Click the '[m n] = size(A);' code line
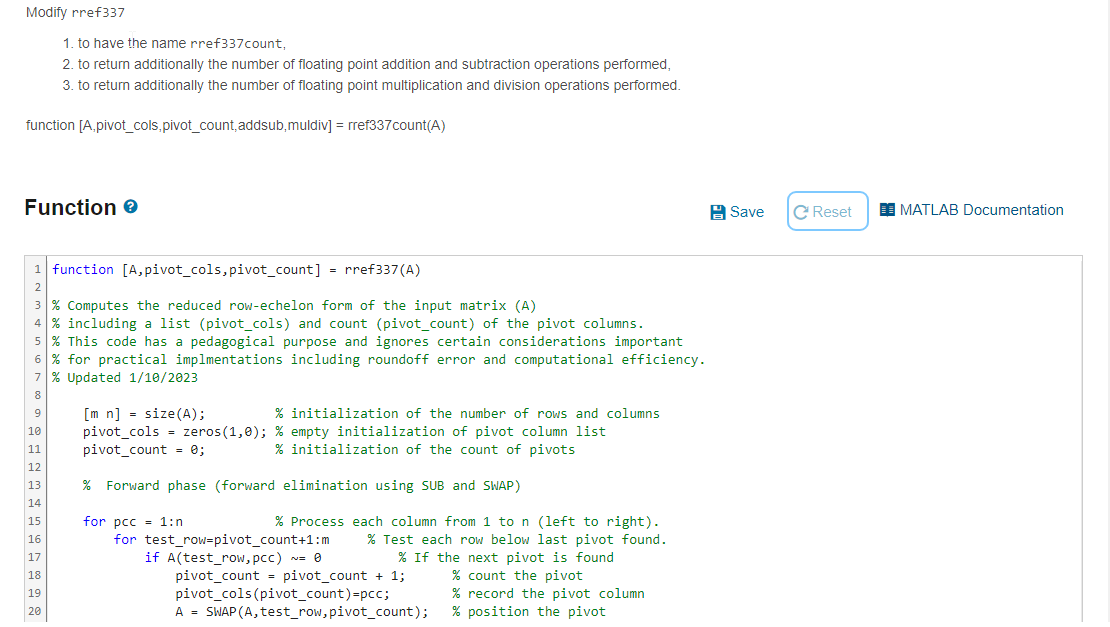This screenshot has width=1110, height=627. (x=144, y=413)
